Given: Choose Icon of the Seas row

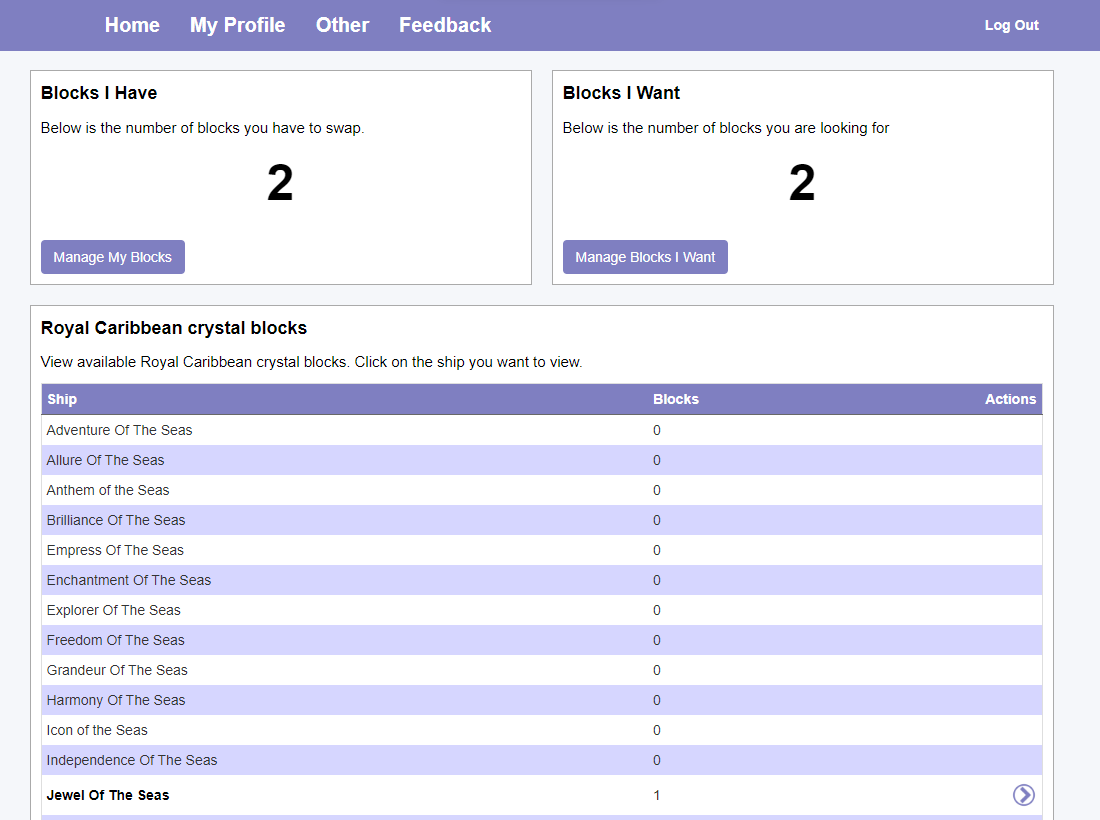Looking at the screenshot, I should (97, 730).
